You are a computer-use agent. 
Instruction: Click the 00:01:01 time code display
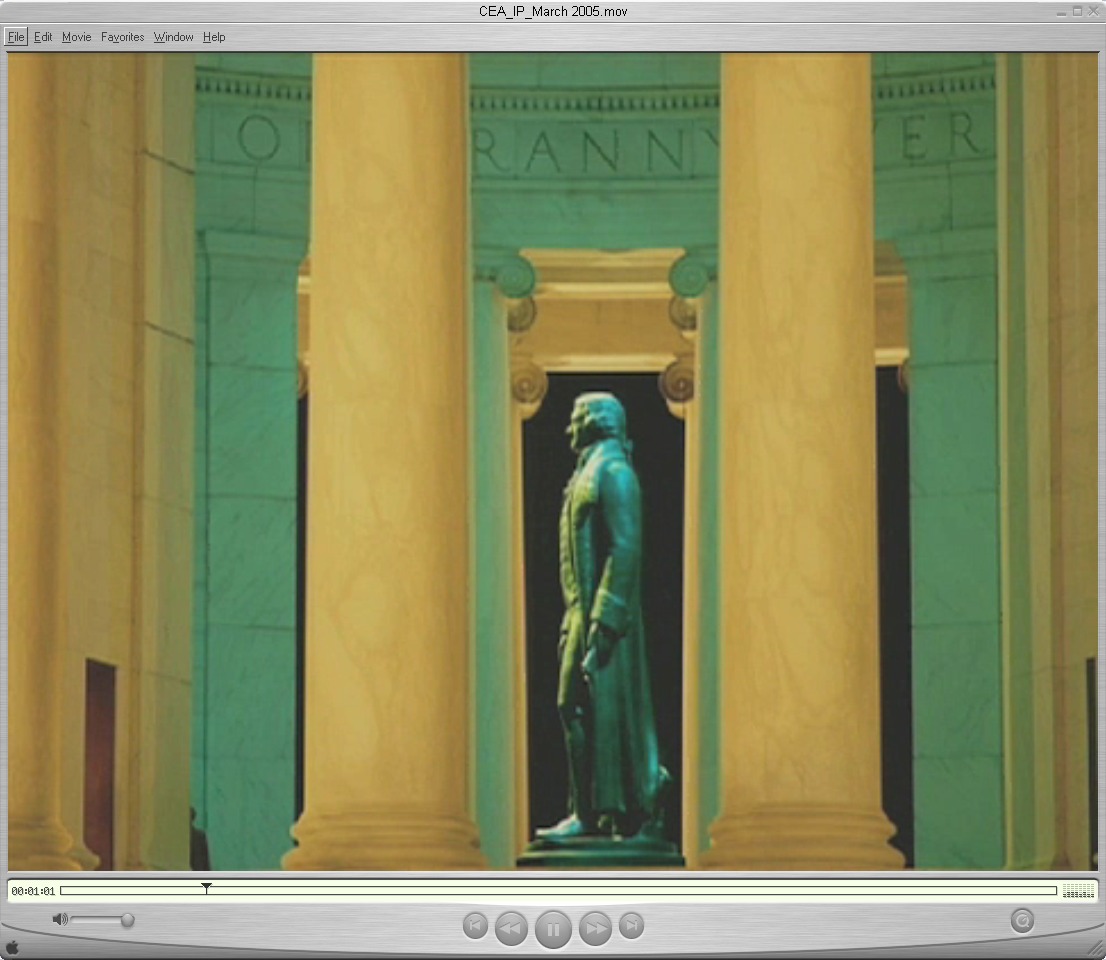33,891
